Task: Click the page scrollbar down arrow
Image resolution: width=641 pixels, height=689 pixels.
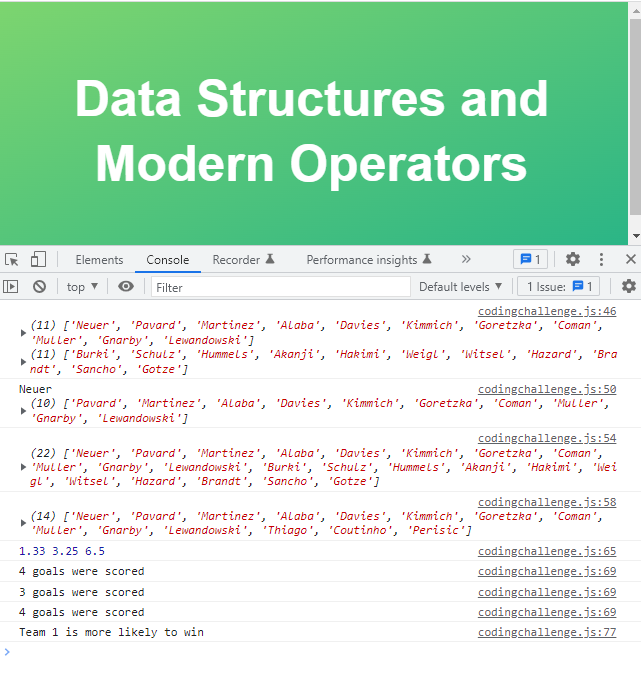Action: [636, 236]
